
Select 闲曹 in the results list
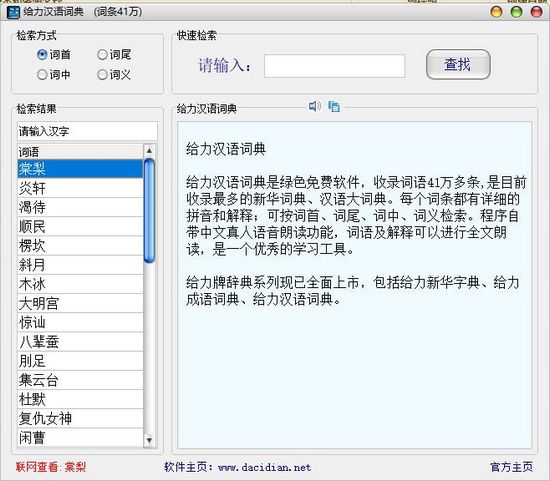[x=80, y=437]
